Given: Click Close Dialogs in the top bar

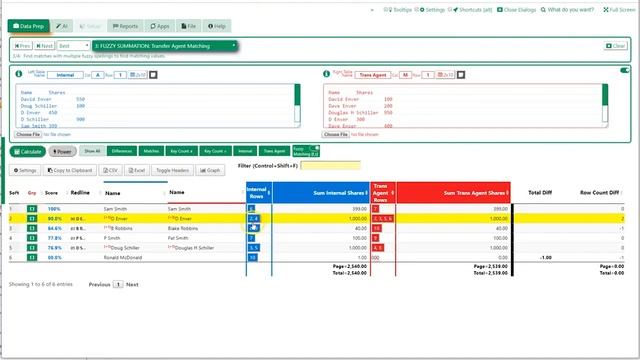Looking at the screenshot, I should (516, 10).
